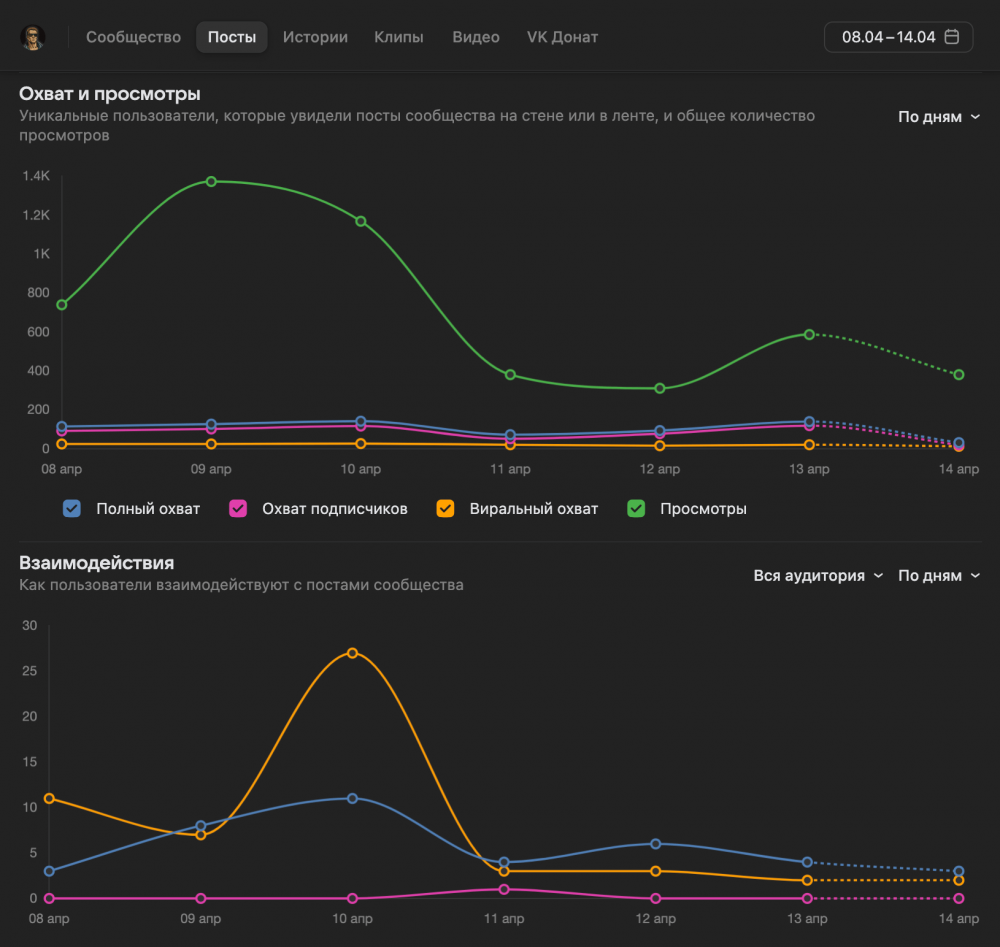Click the 30 axis label in interactions chart
This screenshot has width=1000, height=947.
29,626
